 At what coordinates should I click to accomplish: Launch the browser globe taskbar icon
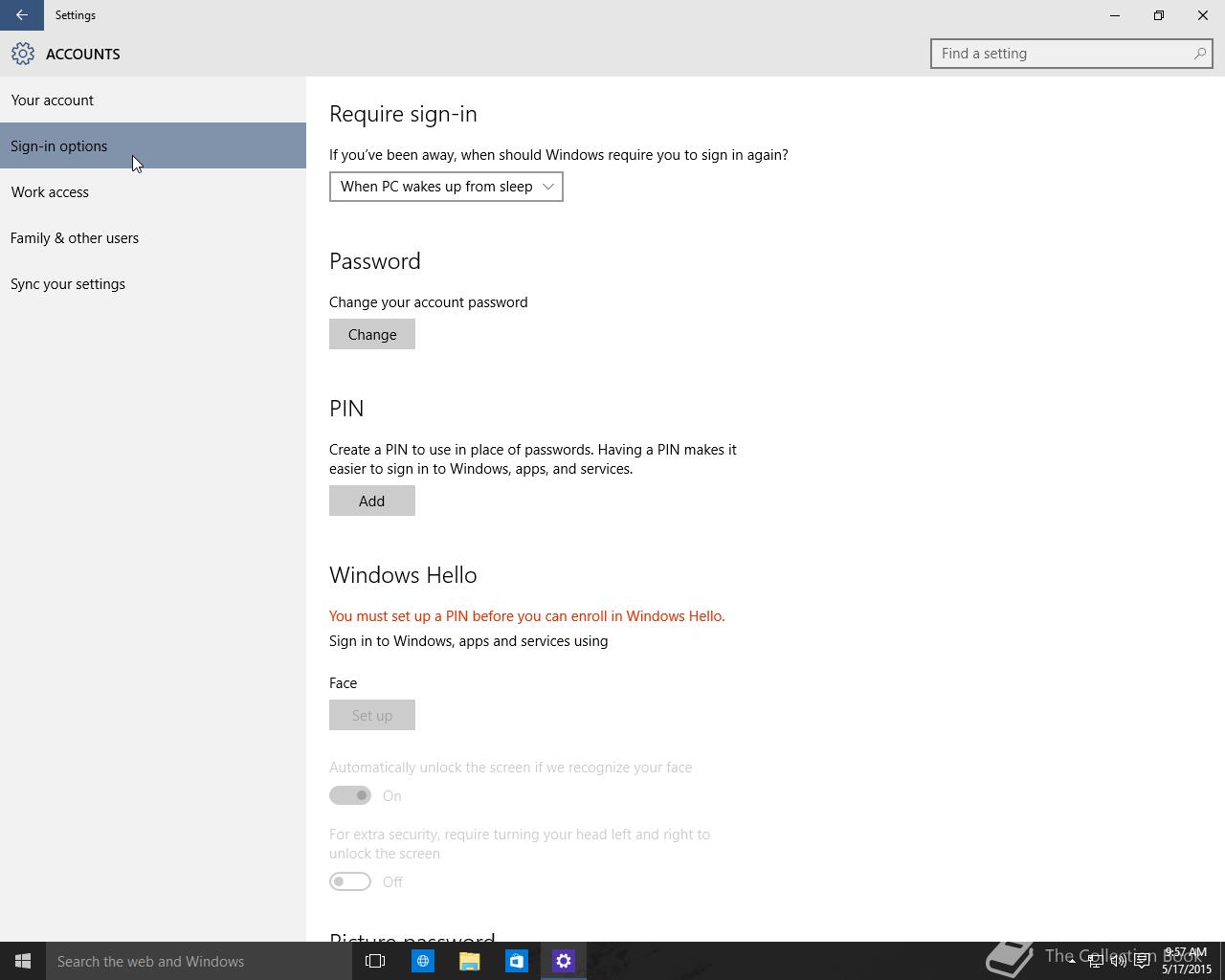point(422,961)
